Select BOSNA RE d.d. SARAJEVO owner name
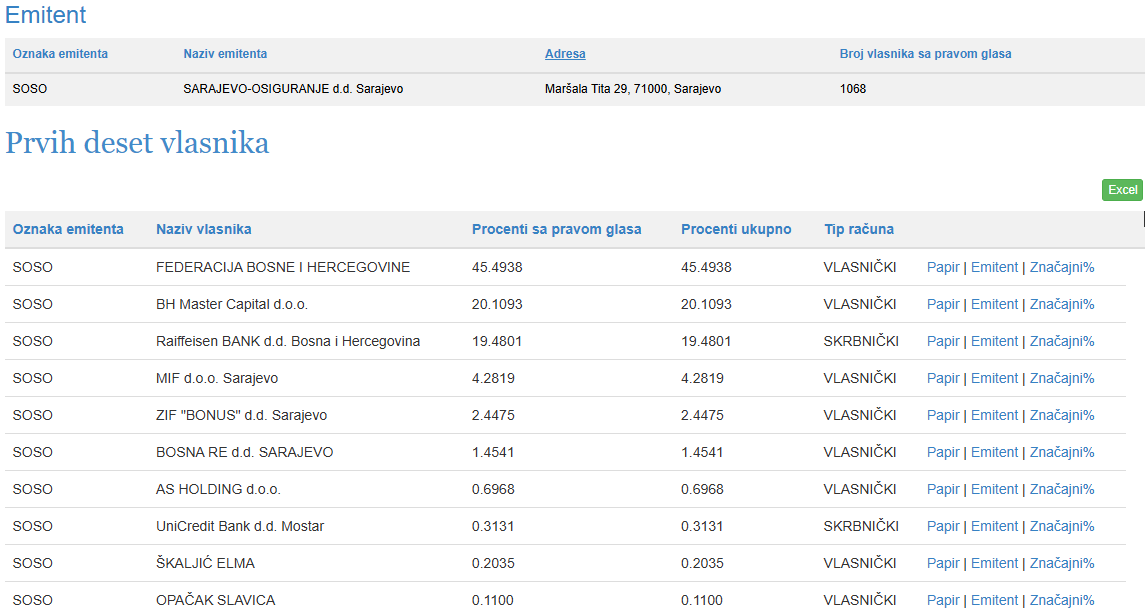Viewport: 1146px width, 611px height. [244, 452]
